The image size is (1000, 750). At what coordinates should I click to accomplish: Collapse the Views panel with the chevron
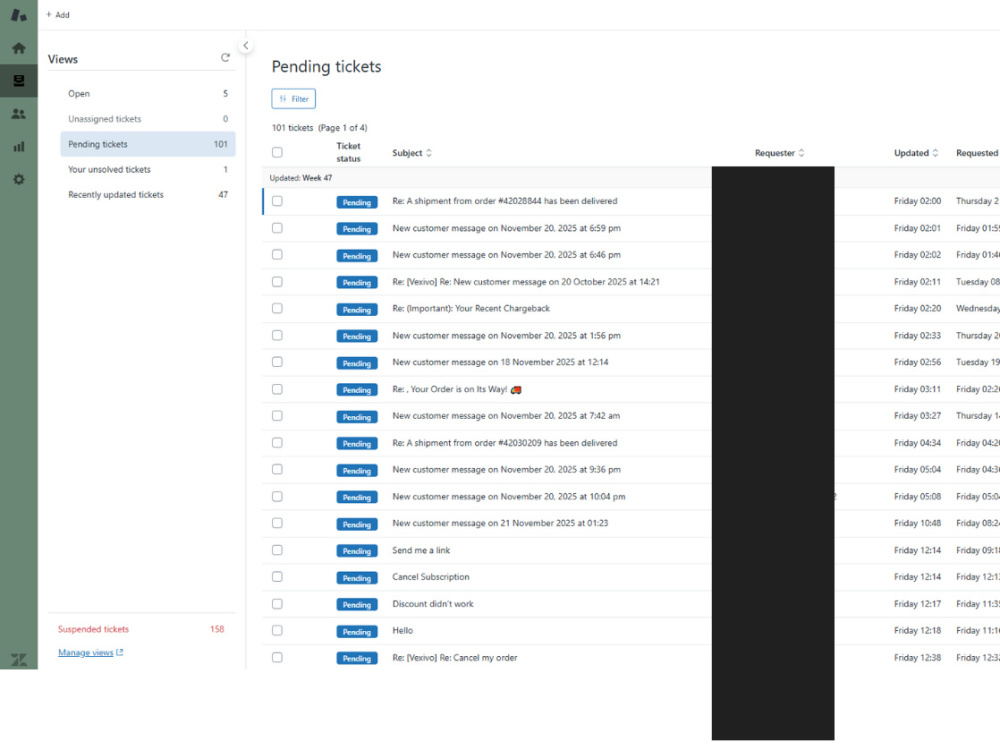tap(246, 45)
